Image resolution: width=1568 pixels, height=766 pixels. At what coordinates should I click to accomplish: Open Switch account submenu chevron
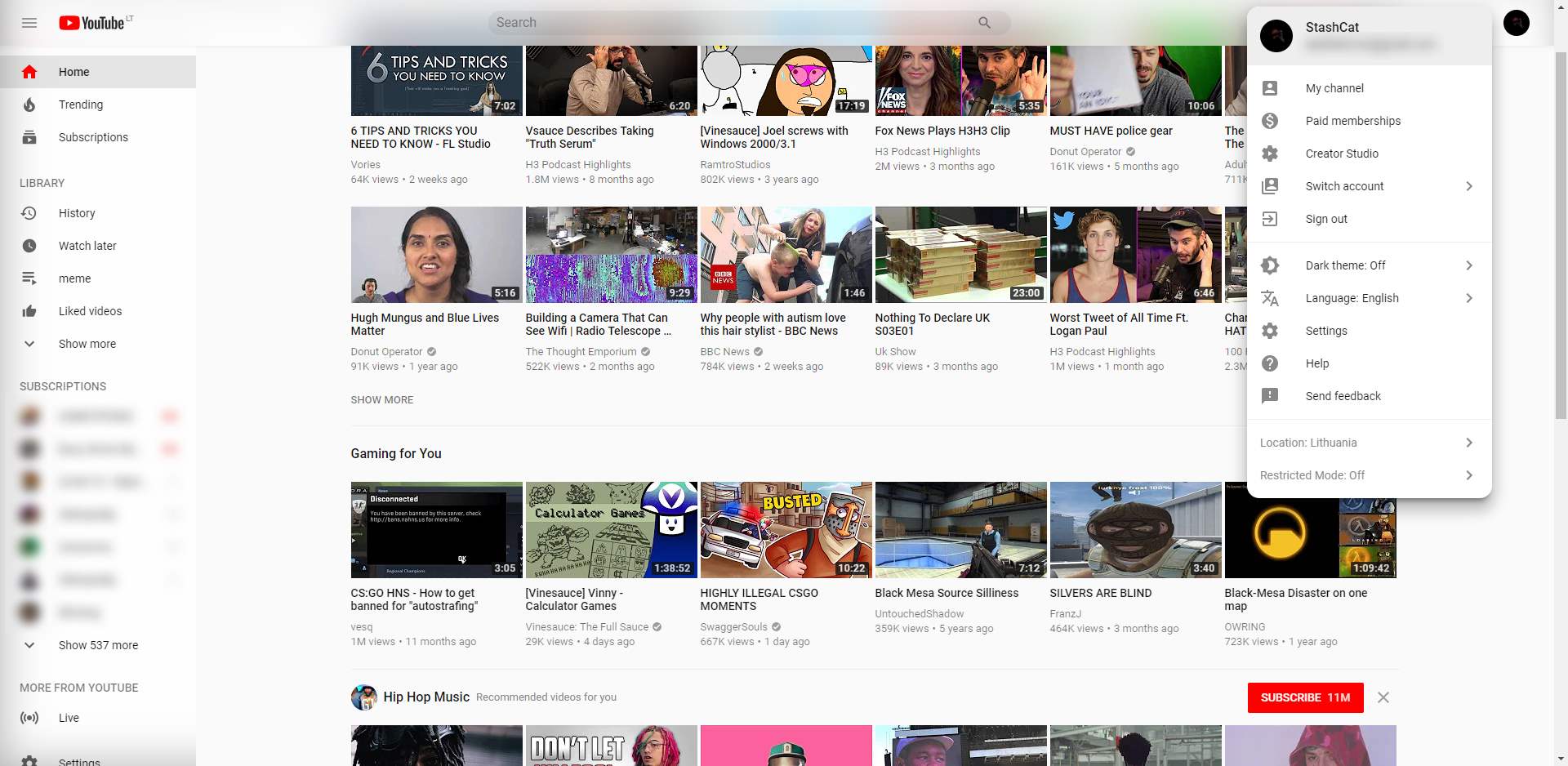[1469, 186]
